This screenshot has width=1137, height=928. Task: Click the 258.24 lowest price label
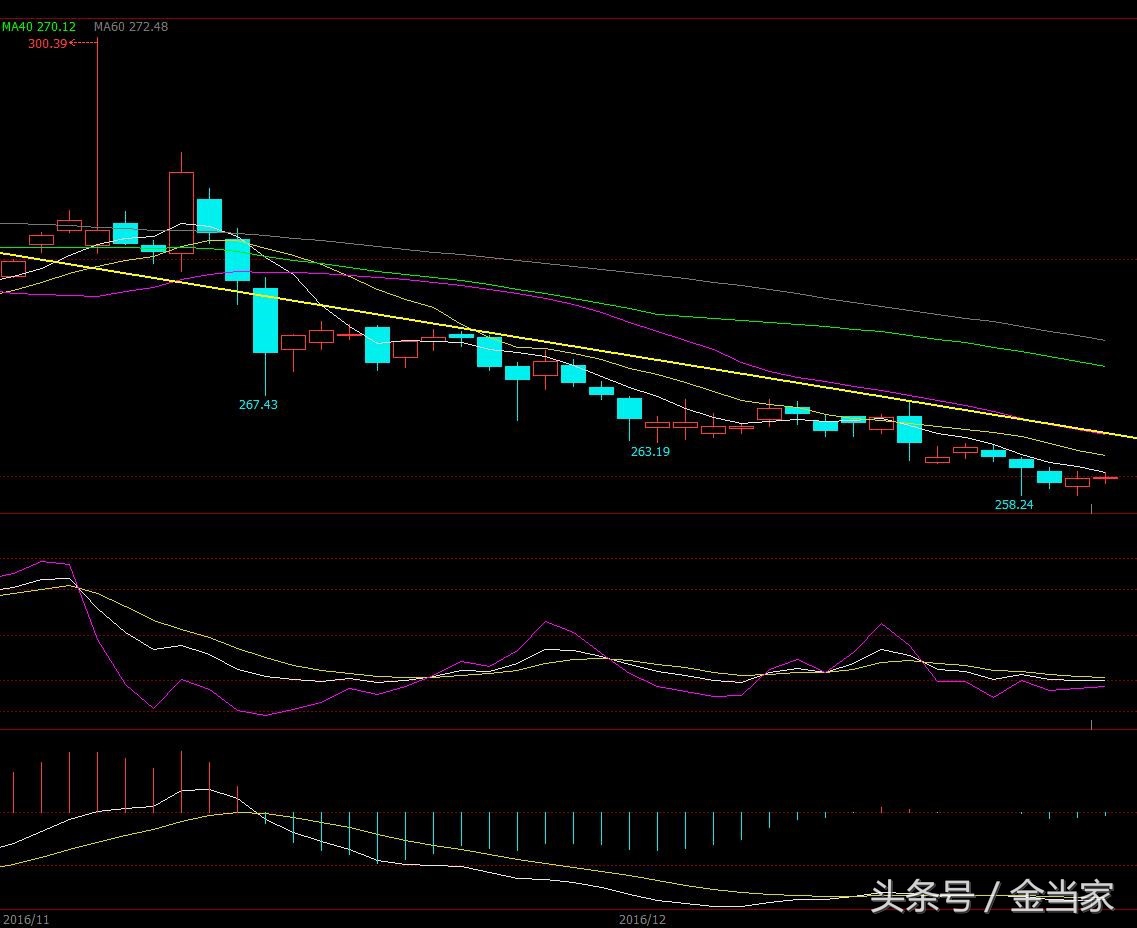(1014, 505)
